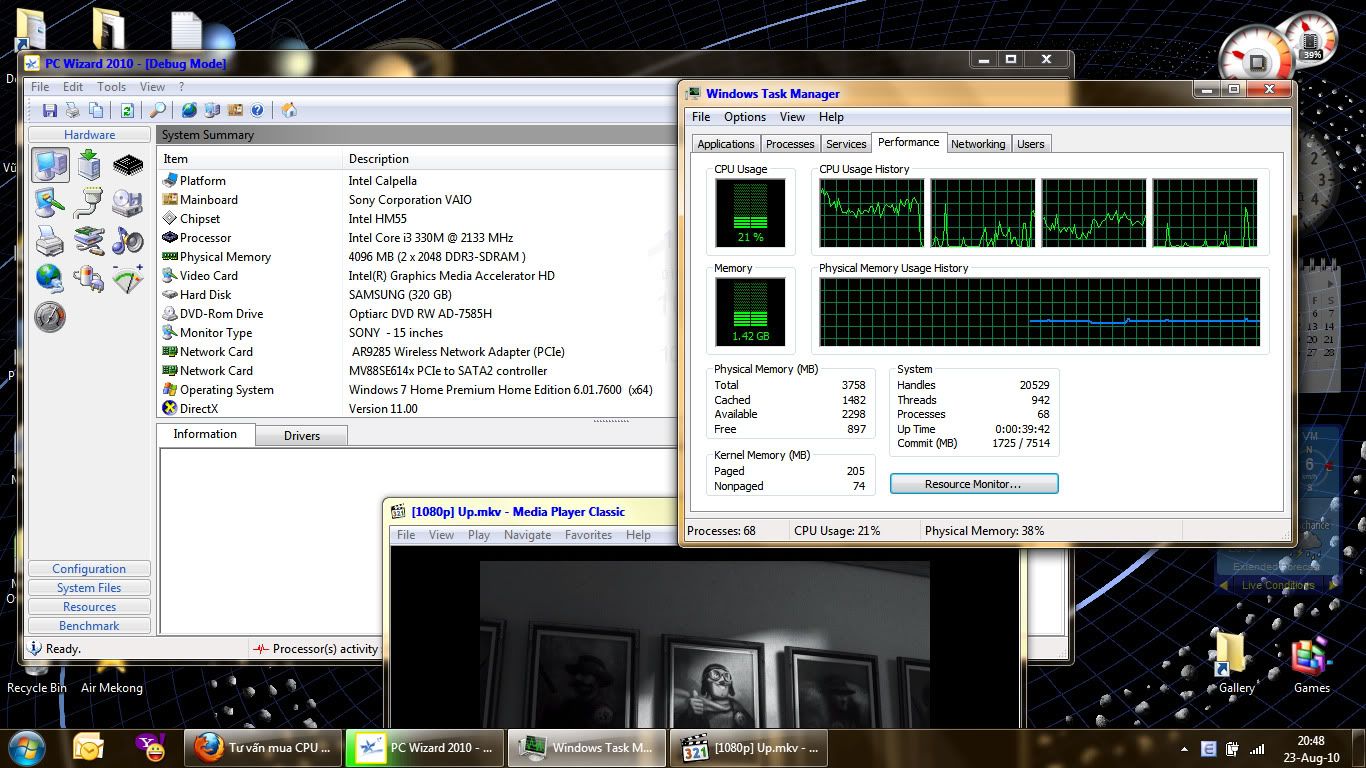Click the Item column header

pyautogui.click(x=250, y=159)
